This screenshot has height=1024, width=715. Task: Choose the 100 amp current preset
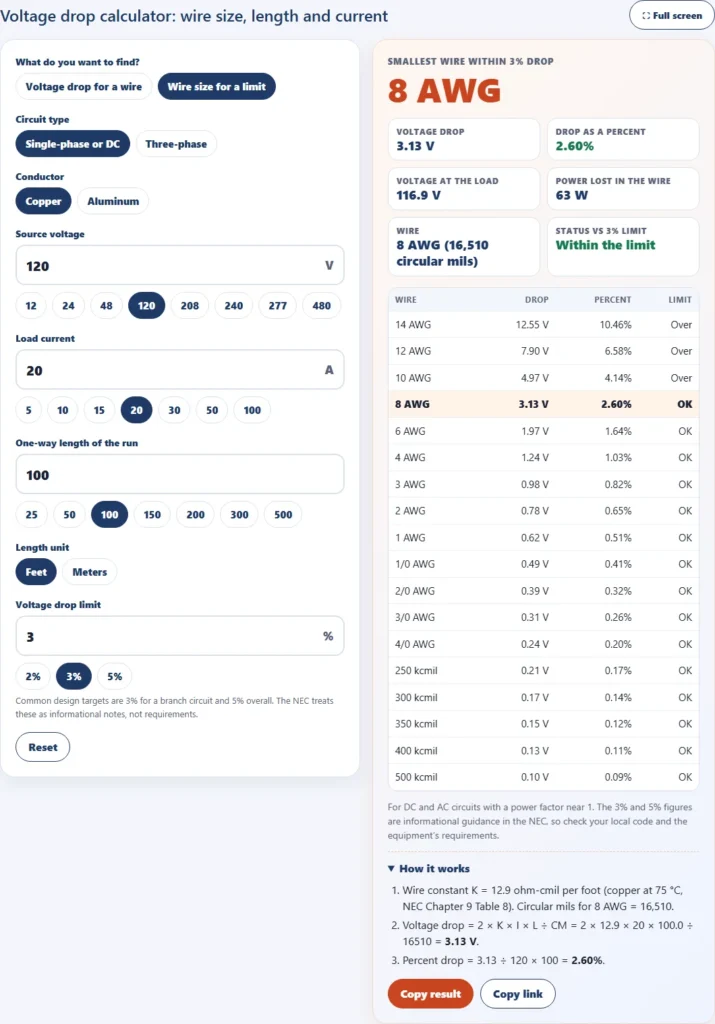(252, 409)
